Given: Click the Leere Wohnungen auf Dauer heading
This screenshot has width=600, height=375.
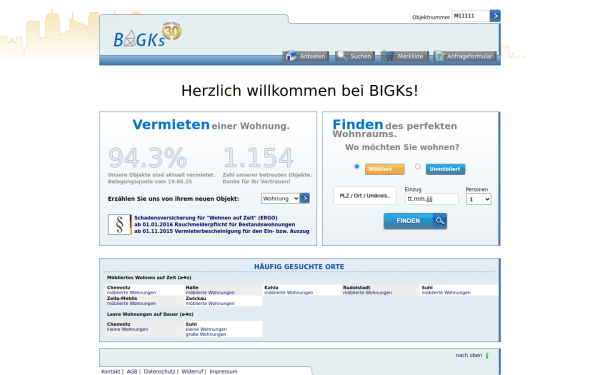Looking at the screenshot, I should click(x=150, y=315).
